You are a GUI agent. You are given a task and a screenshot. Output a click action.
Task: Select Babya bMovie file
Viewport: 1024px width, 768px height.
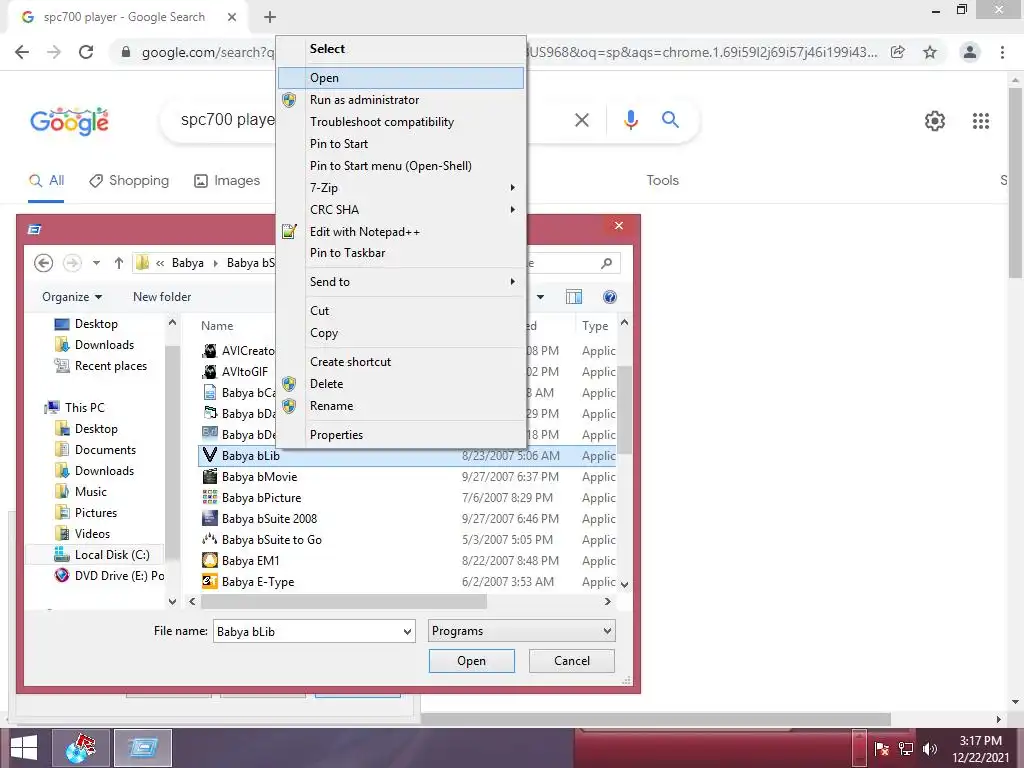(x=408, y=477)
